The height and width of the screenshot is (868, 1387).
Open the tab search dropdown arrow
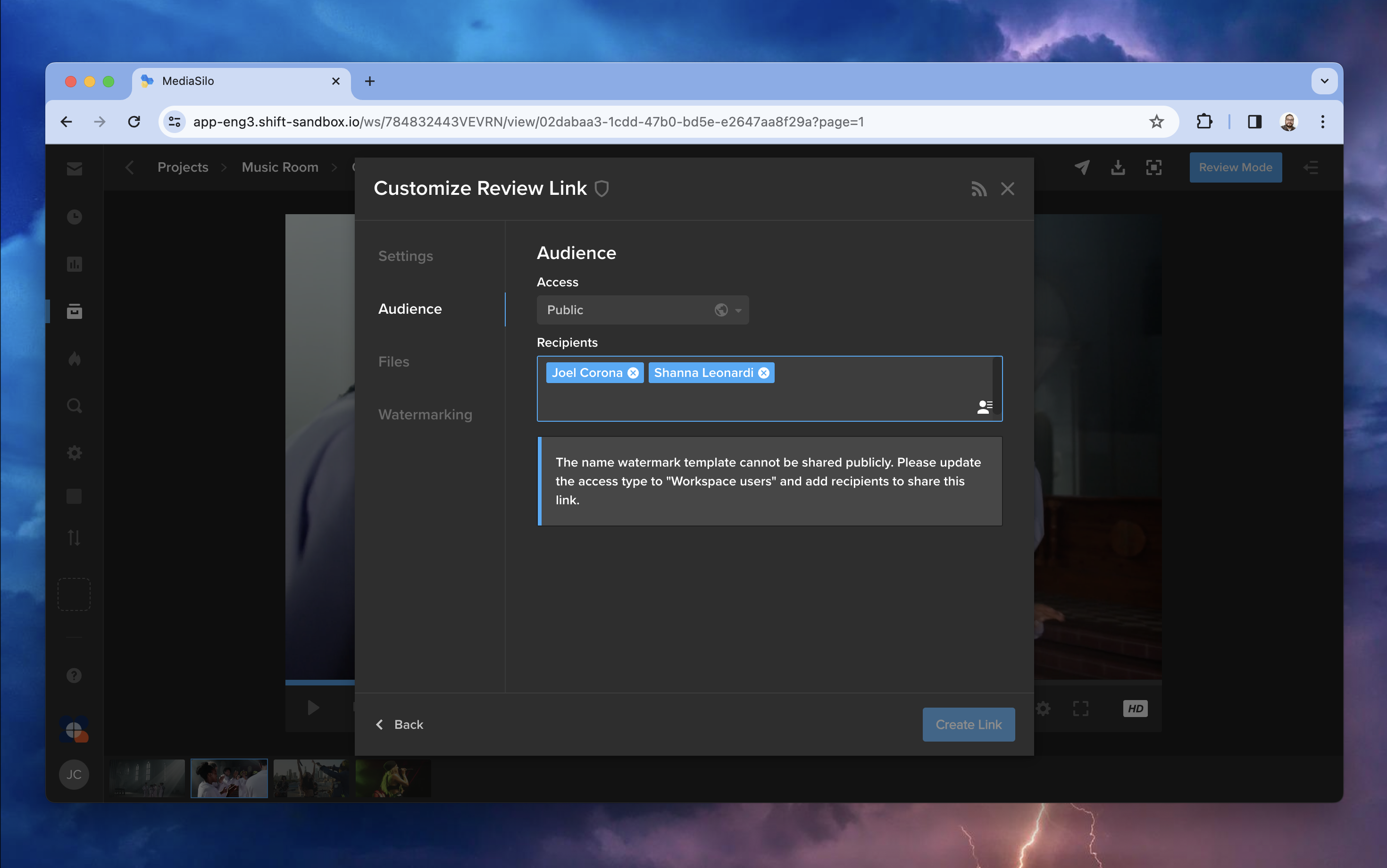pyautogui.click(x=1324, y=82)
